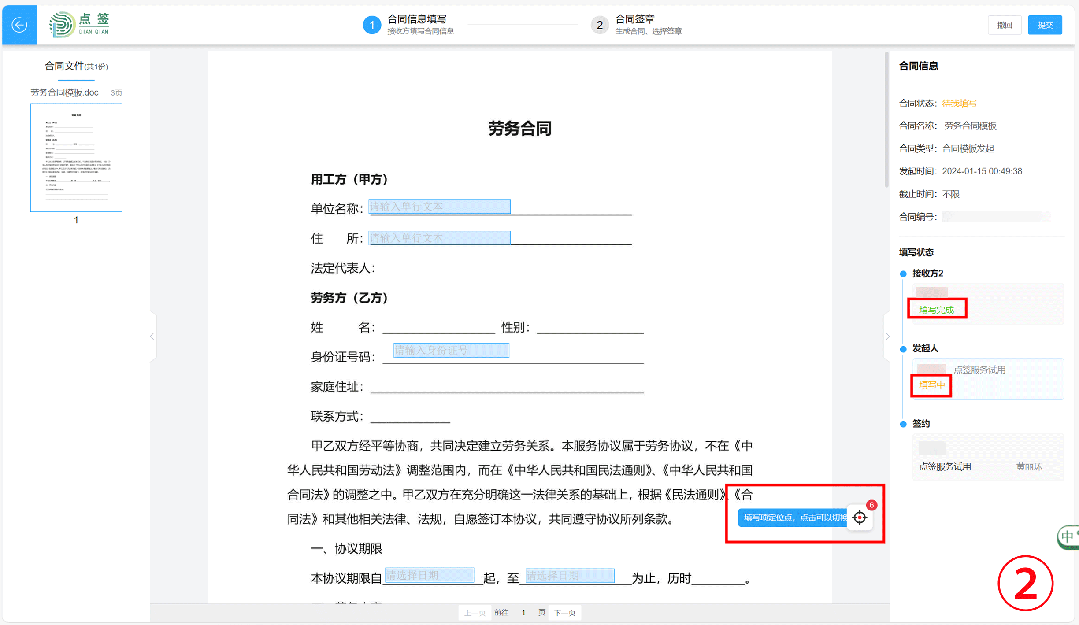1079x625 pixels.
Task: Pick the agreement start date field
Action: click(430, 575)
